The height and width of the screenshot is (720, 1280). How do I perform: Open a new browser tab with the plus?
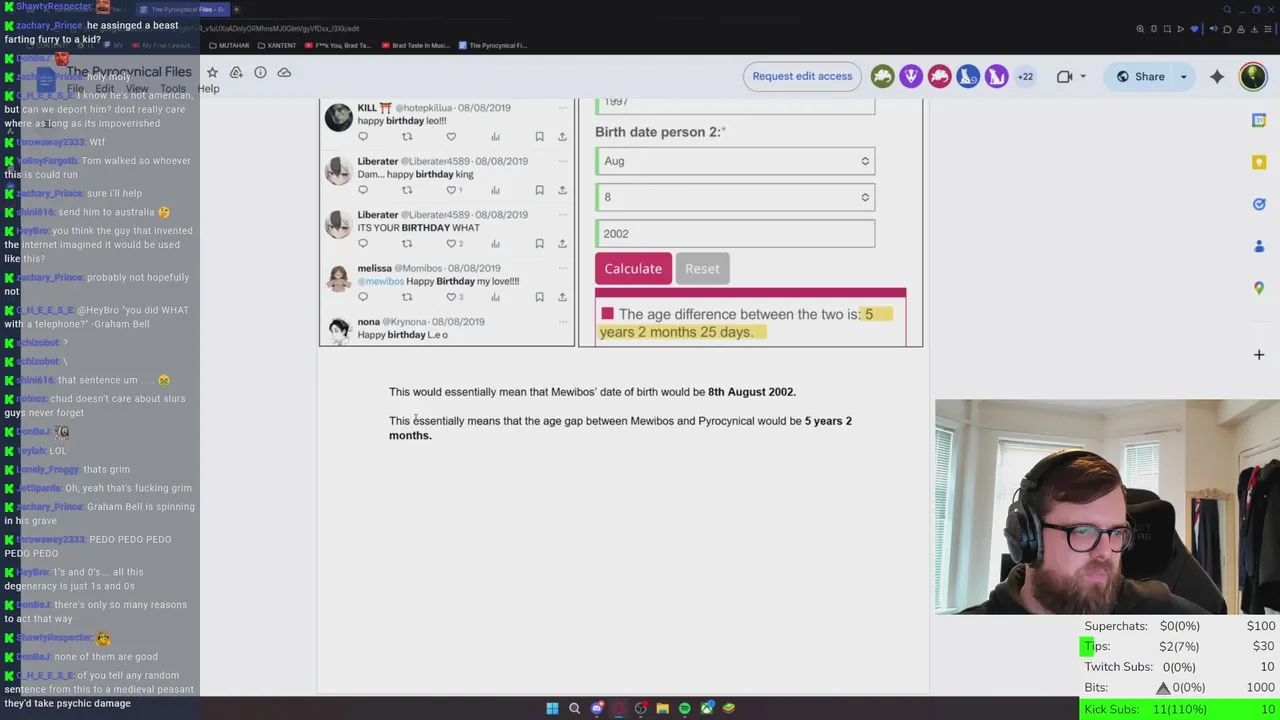pos(236,9)
